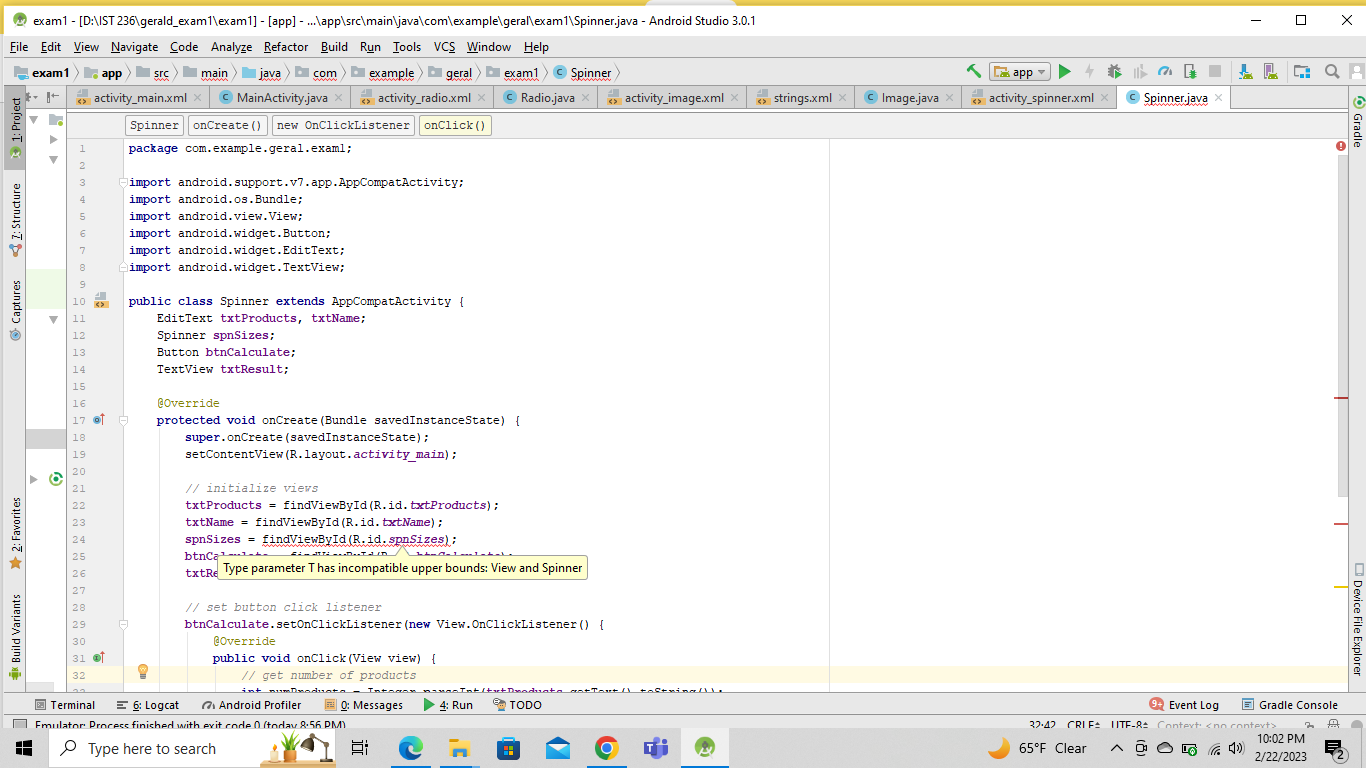Image resolution: width=1366 pixels, height=768 pixels.
Task: Click the onClick() breadcrumb chip
Action: coord(455,124)
